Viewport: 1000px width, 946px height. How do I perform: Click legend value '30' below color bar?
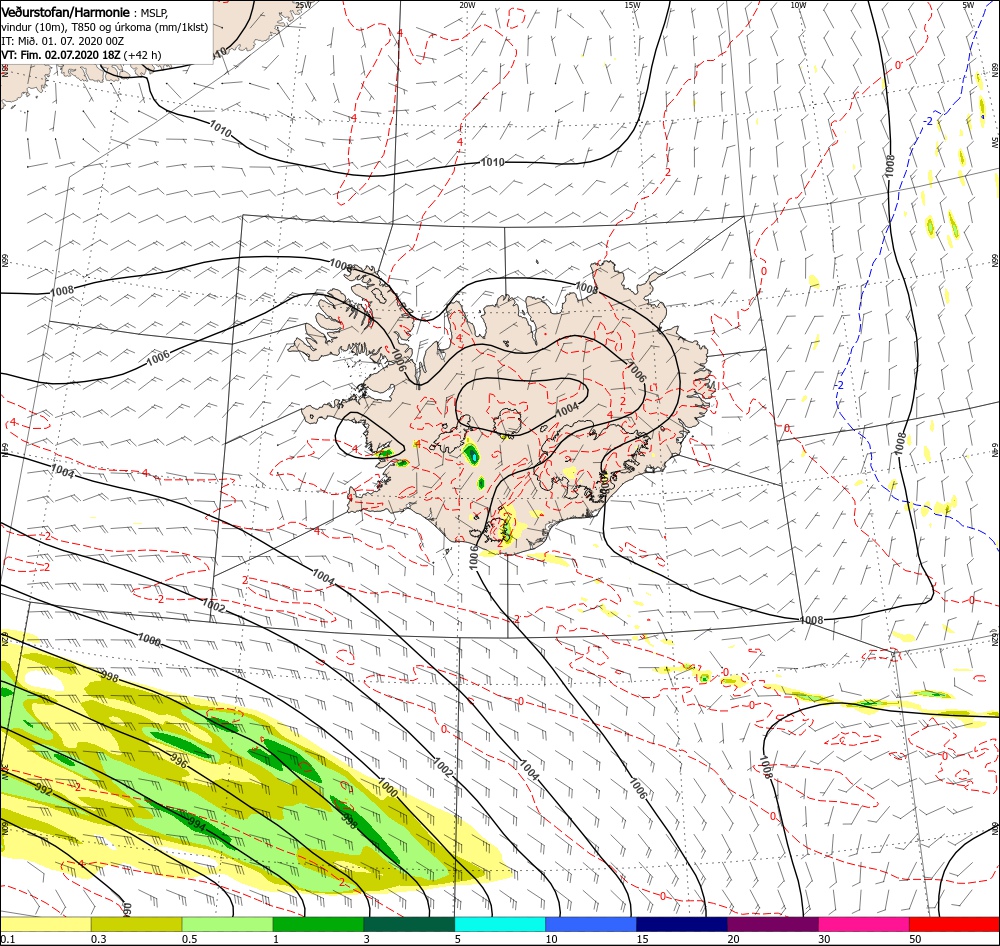click(x=824, y=939)
